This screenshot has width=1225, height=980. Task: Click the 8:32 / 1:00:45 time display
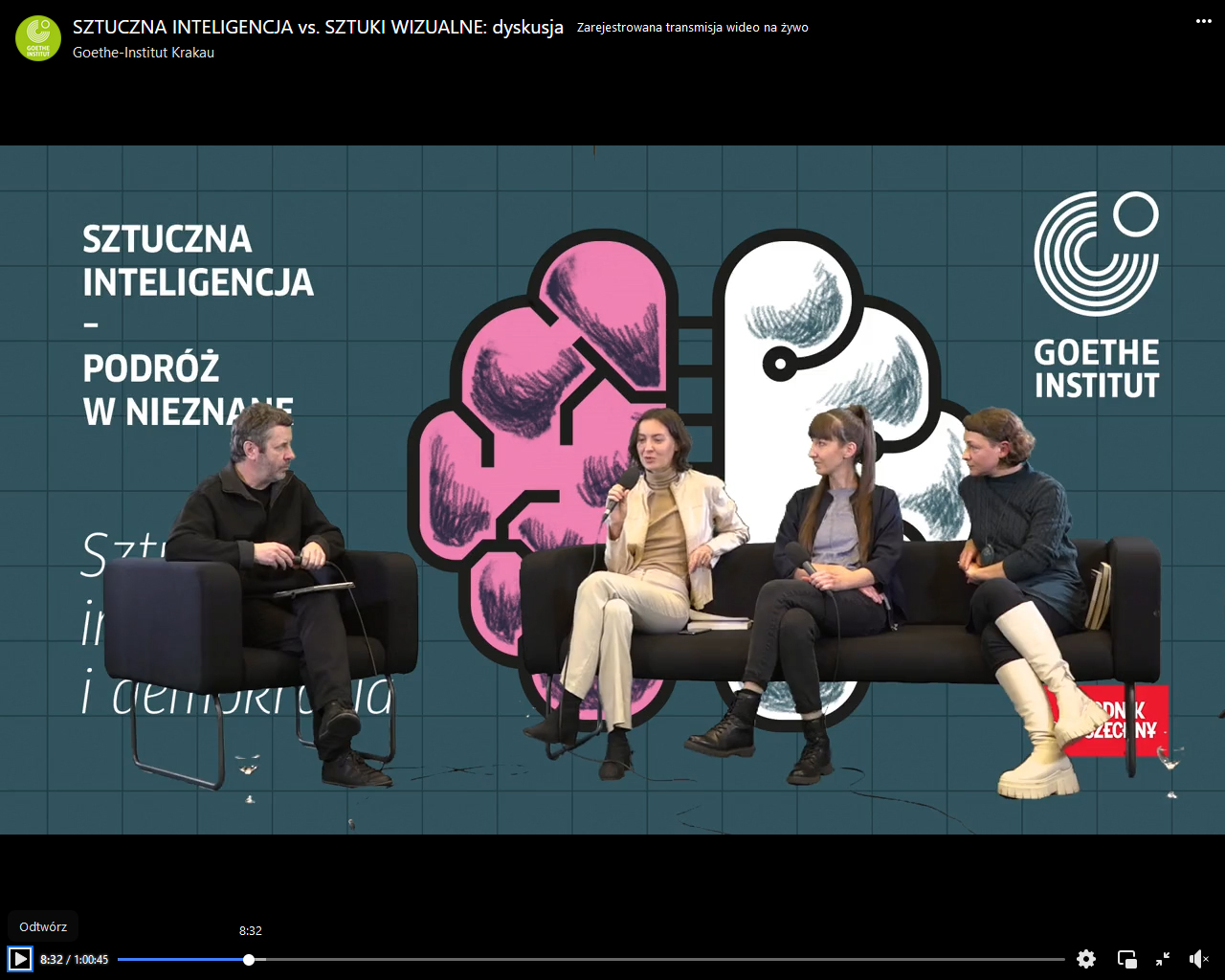point(75,959)
